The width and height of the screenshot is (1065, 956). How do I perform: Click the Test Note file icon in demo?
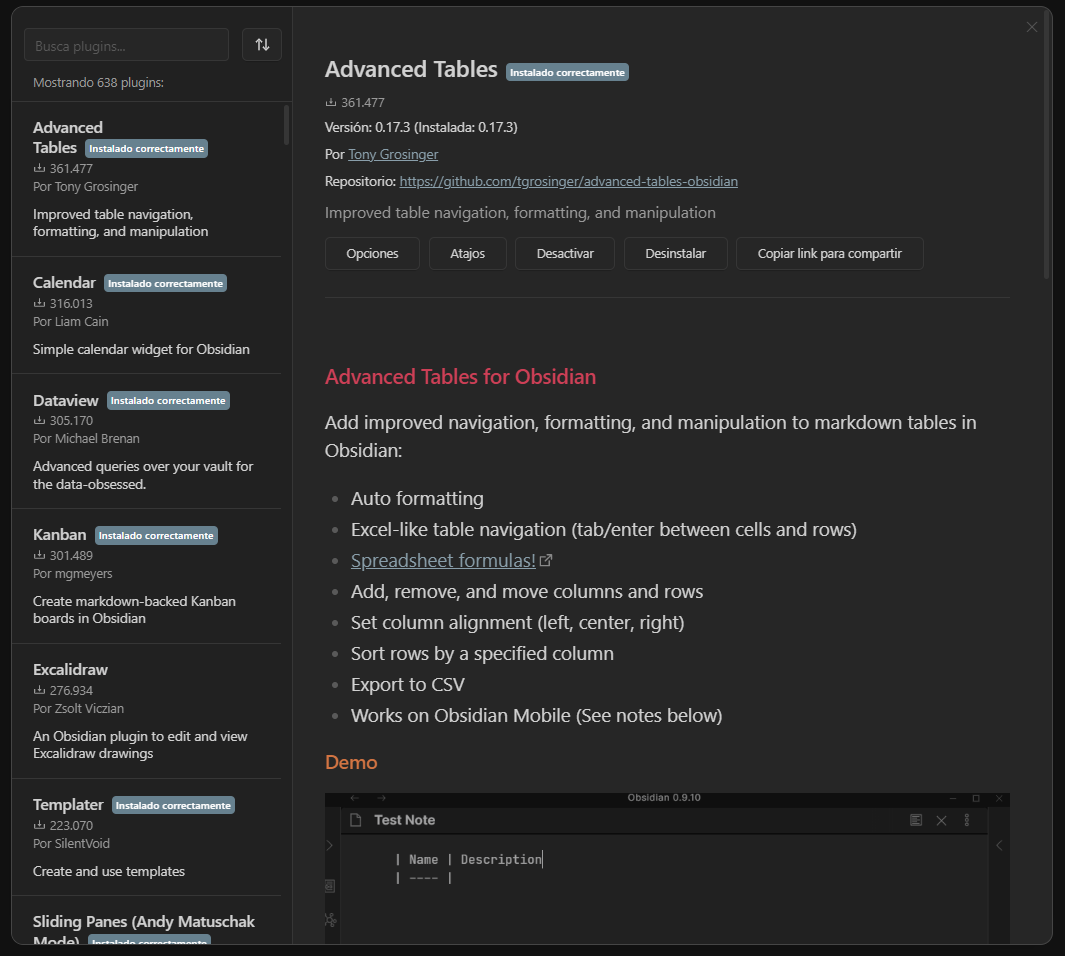355,820
